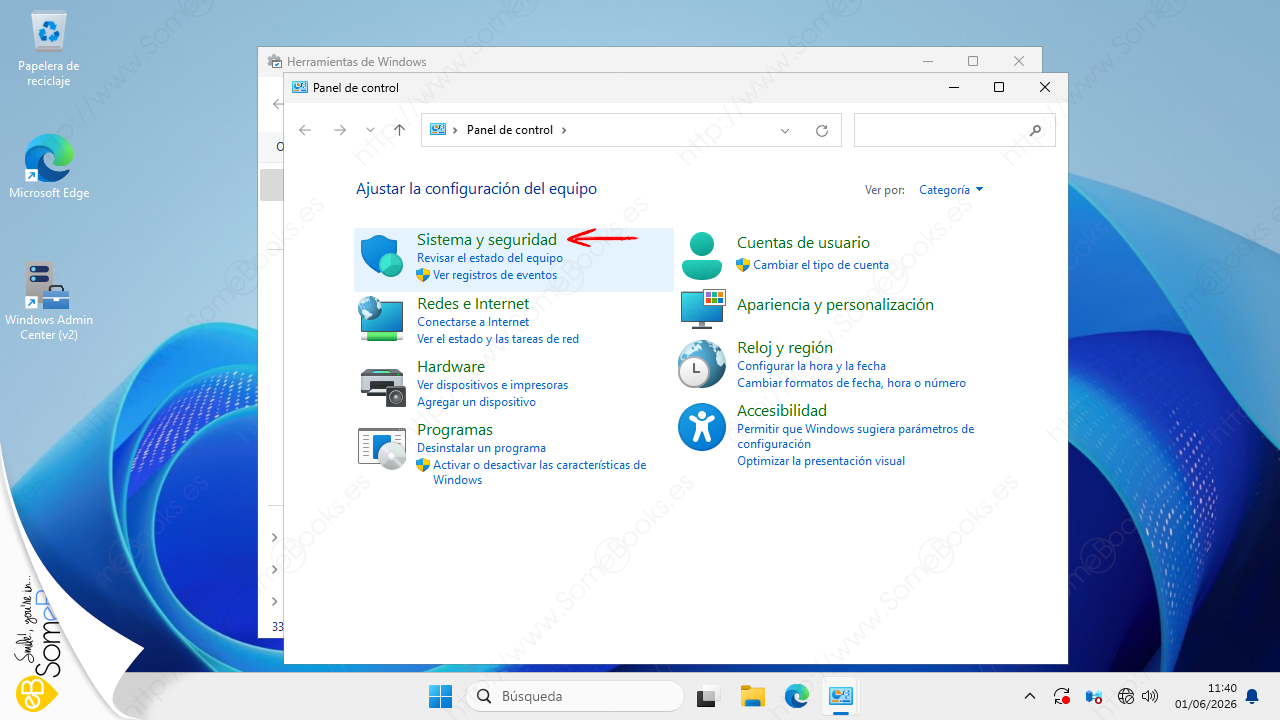Screen dimensions: 1280x720
Task: Open the Reloj y región heading
Action: [785, 348]
